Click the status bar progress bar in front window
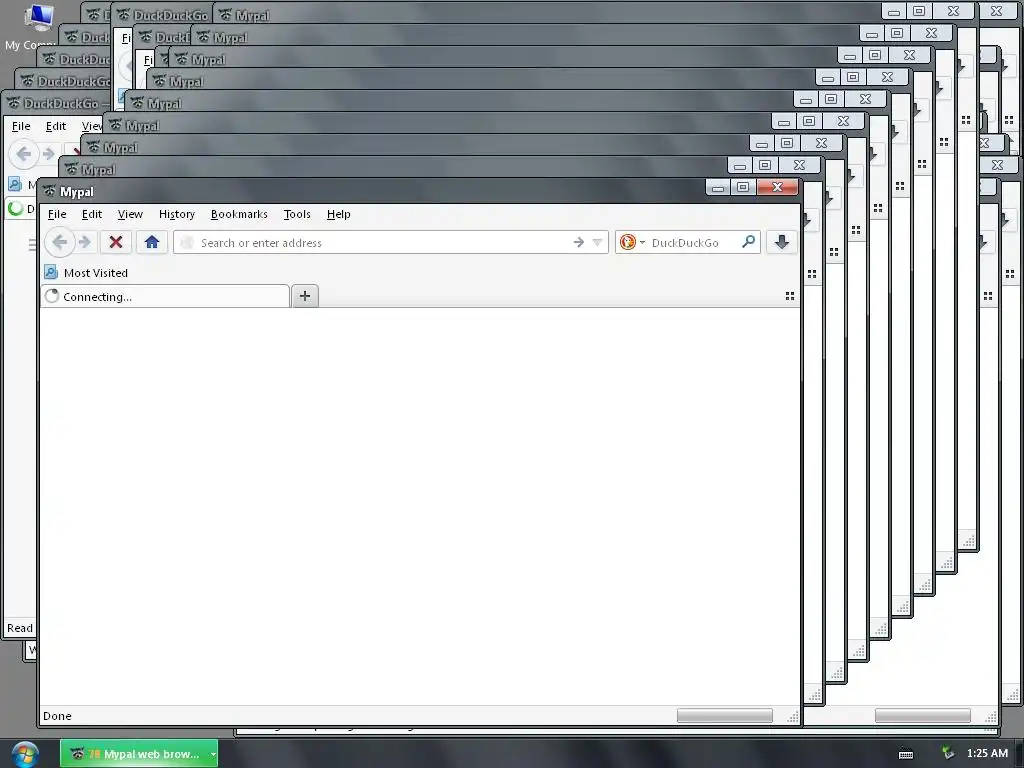The height and width of the screenshot is (768, 1024). coord(724,716)
